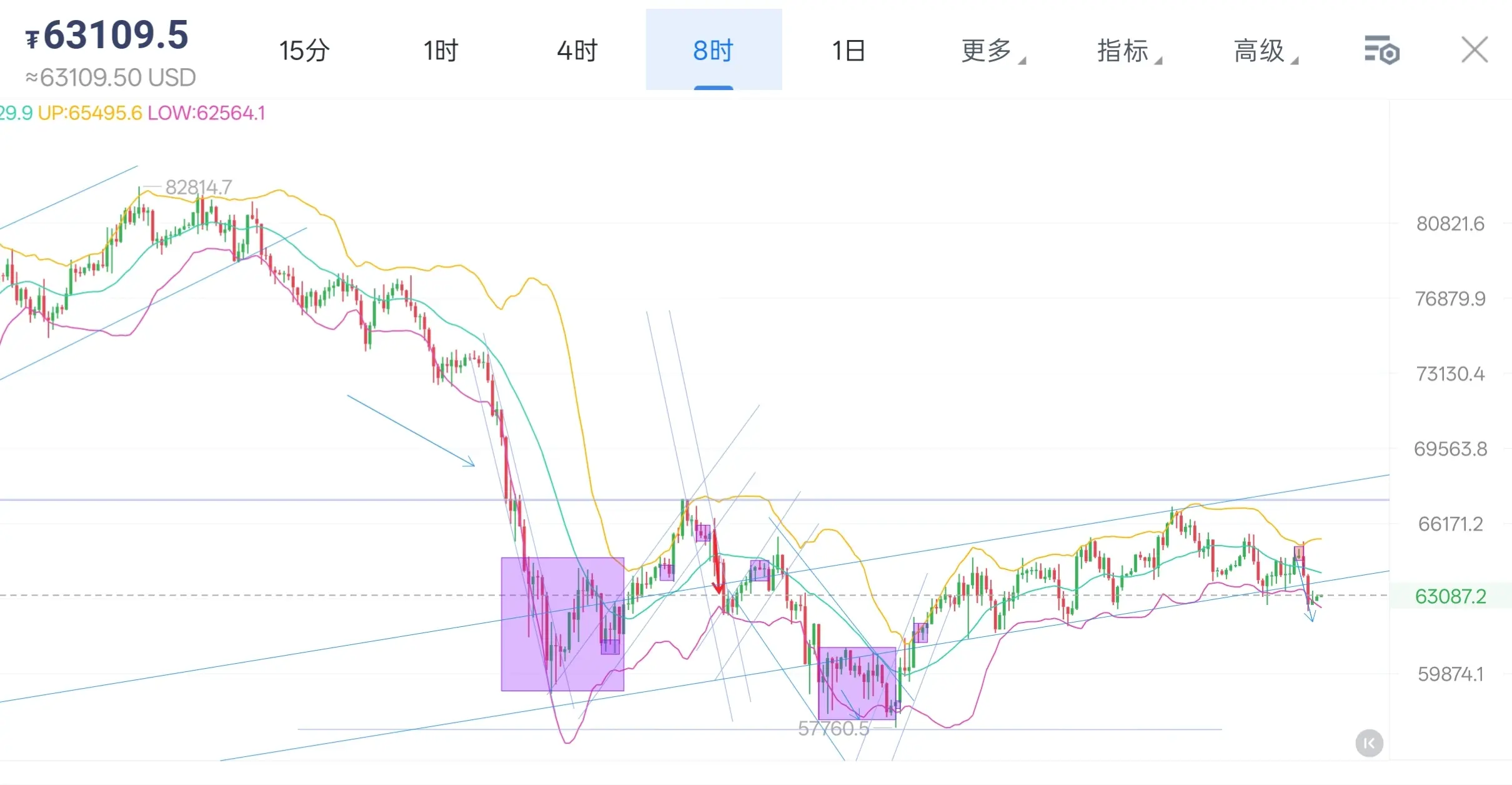Click the 57760.5 low price marker

[x=833, y=728]
